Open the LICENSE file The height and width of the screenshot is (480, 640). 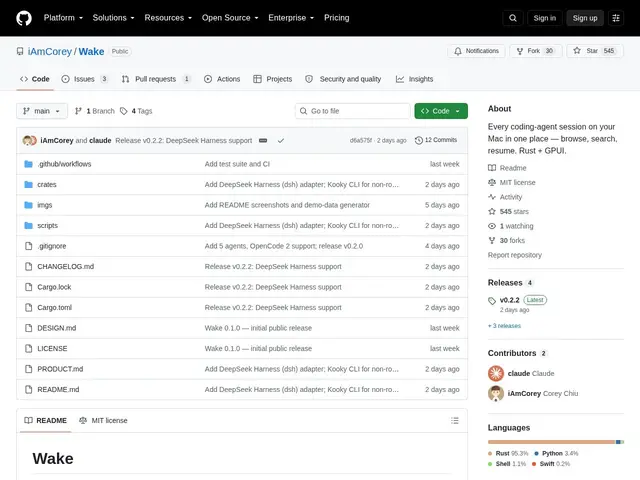tap(52, 348)
